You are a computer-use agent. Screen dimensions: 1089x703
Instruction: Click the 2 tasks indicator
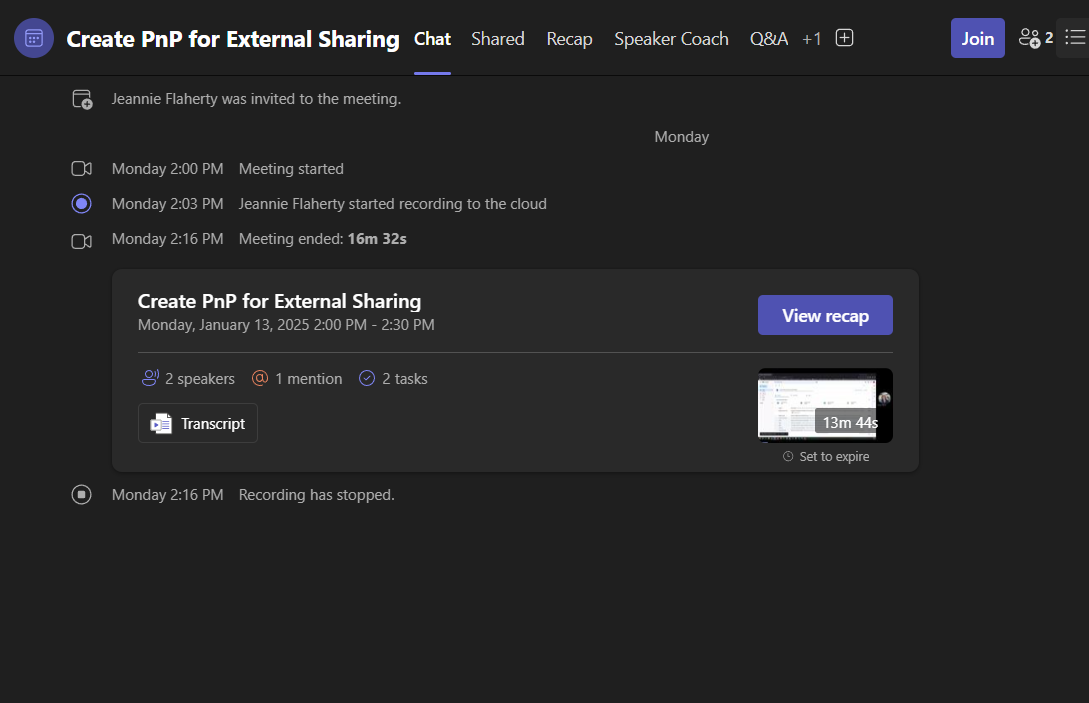pos(393,379)
